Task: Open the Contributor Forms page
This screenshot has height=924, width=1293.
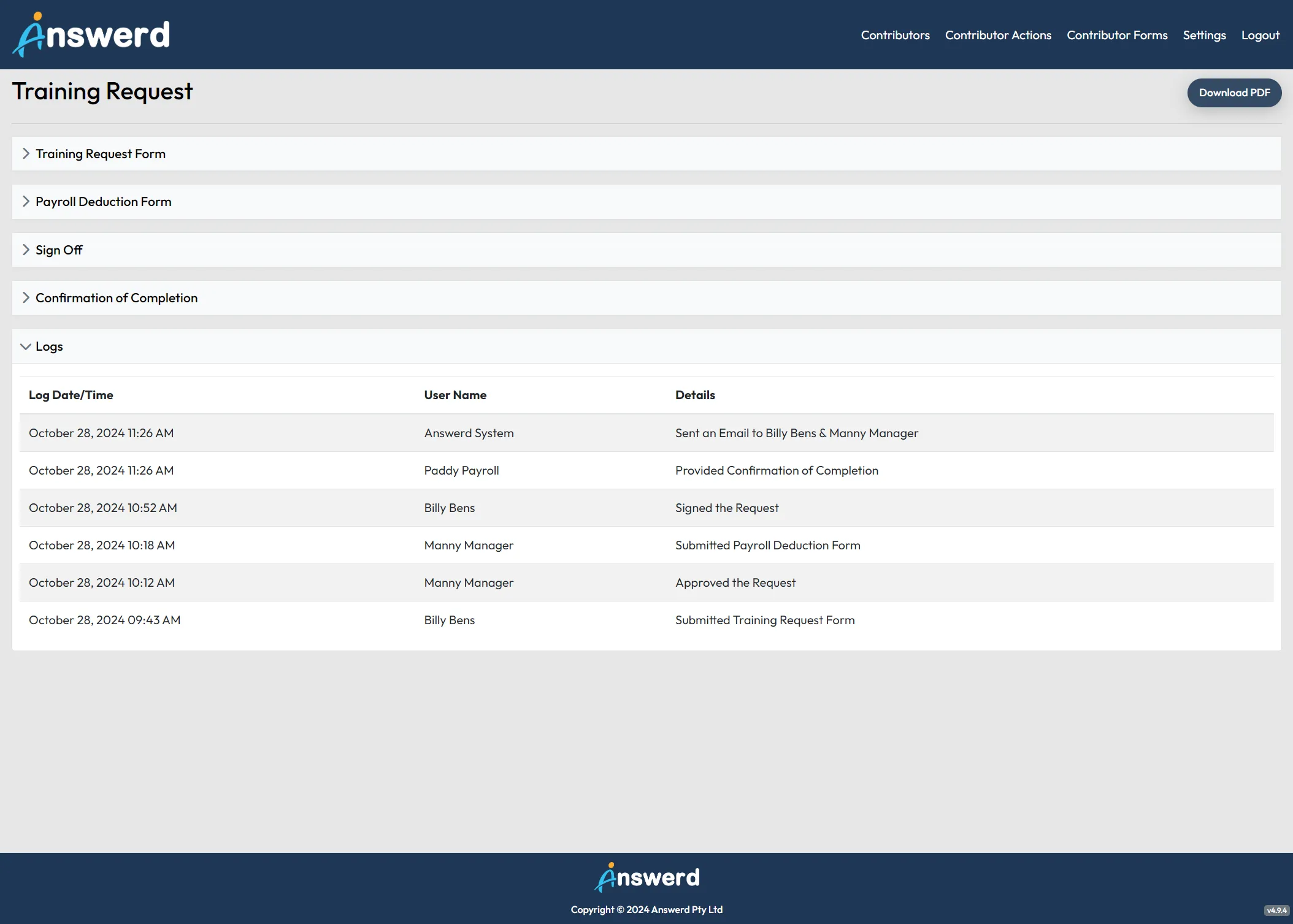Action: [x=1117, y=35]
